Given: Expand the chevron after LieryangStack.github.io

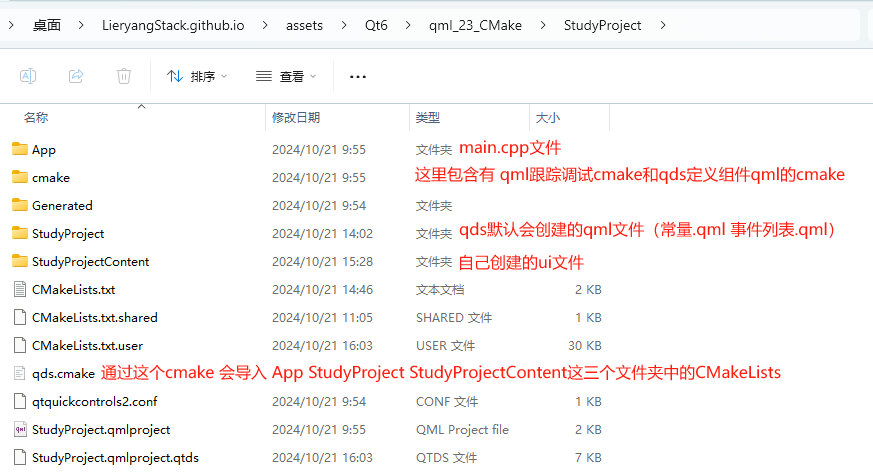Looking at the screenshot, I should (x=265, y=25).
